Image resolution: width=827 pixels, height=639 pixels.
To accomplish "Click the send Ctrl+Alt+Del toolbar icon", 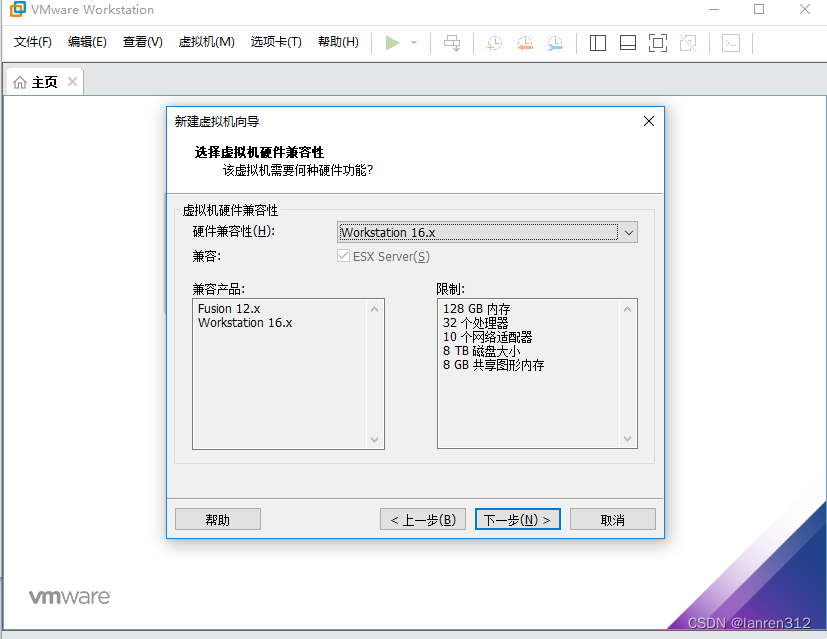I will (452, 43).
